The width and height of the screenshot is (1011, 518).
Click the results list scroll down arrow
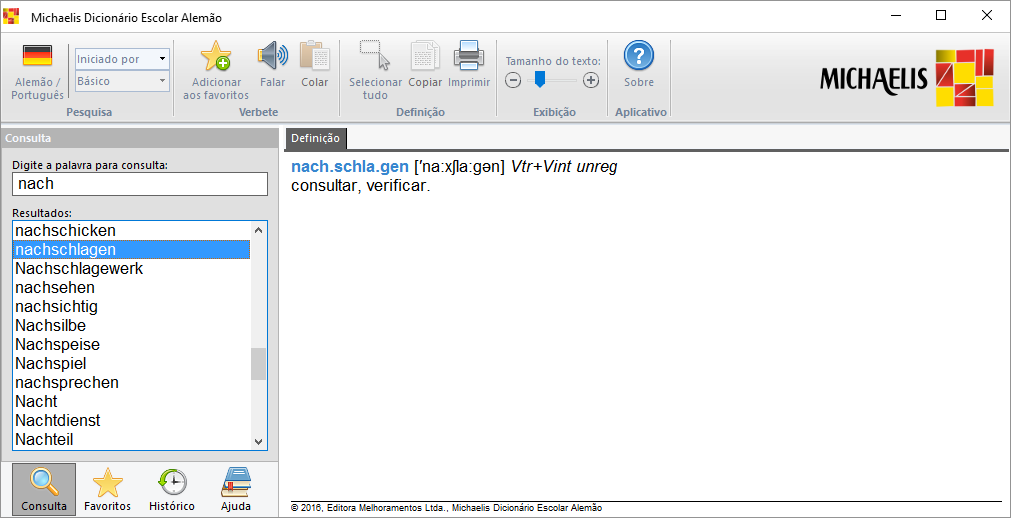259,442
